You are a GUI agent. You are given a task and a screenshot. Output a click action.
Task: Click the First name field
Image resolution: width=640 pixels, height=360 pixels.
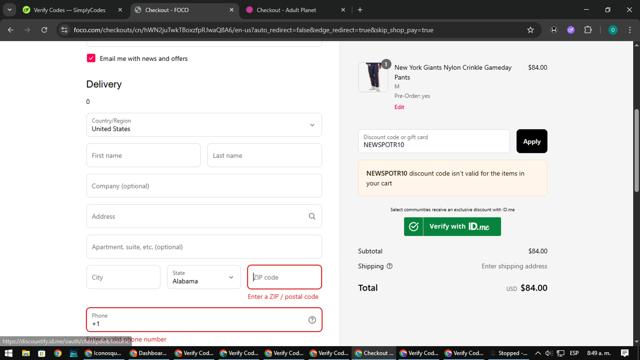tap(143, 155)
